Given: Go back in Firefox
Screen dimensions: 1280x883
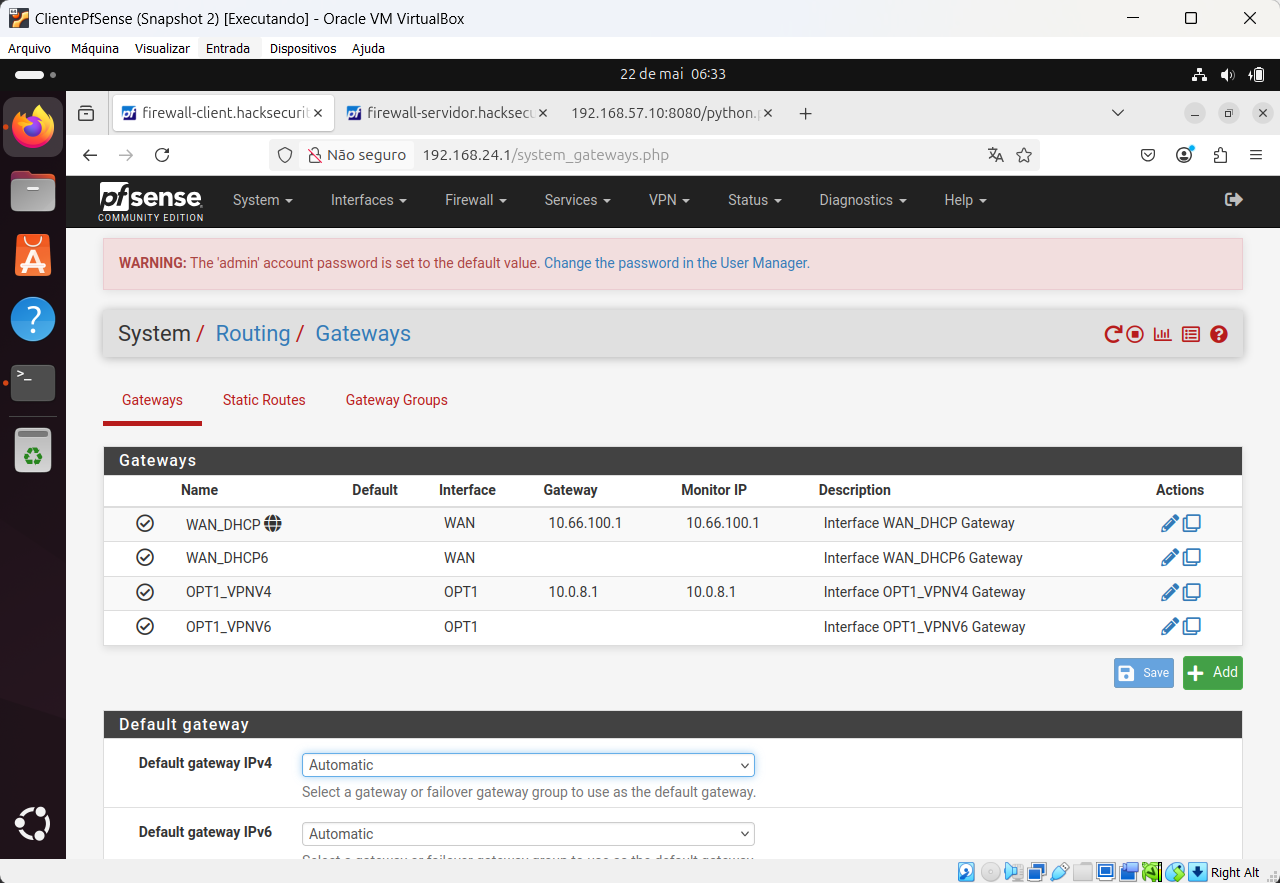Looking at the screenshot, I should pyautogui.click(x=90, y=155).
